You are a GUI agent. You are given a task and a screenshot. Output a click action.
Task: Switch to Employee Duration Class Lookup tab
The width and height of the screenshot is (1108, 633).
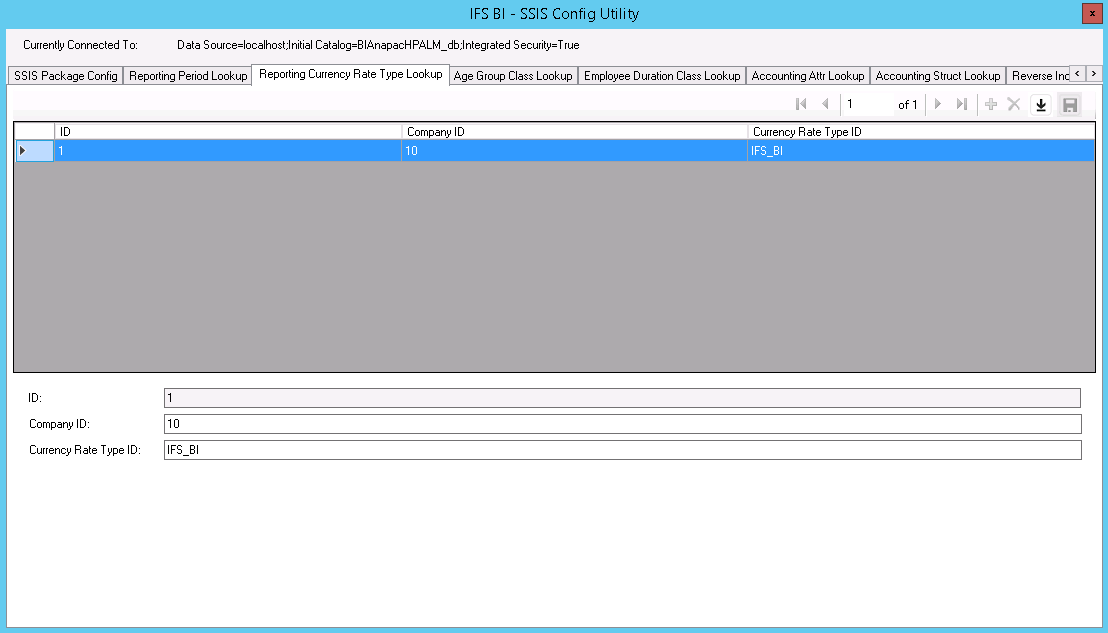point(662,76)
